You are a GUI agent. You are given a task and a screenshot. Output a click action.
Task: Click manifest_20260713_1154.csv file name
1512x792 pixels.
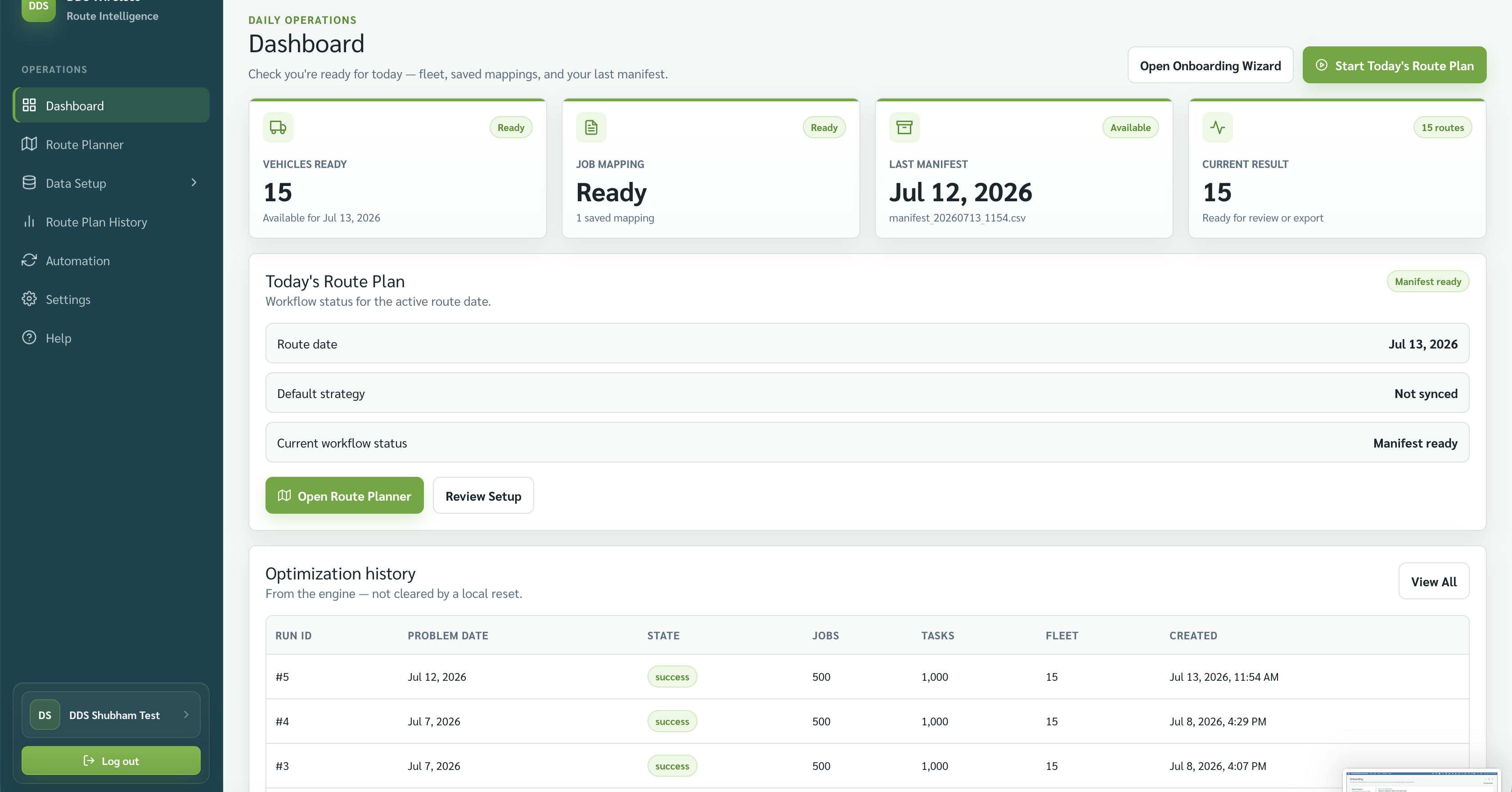click(957, 217)
